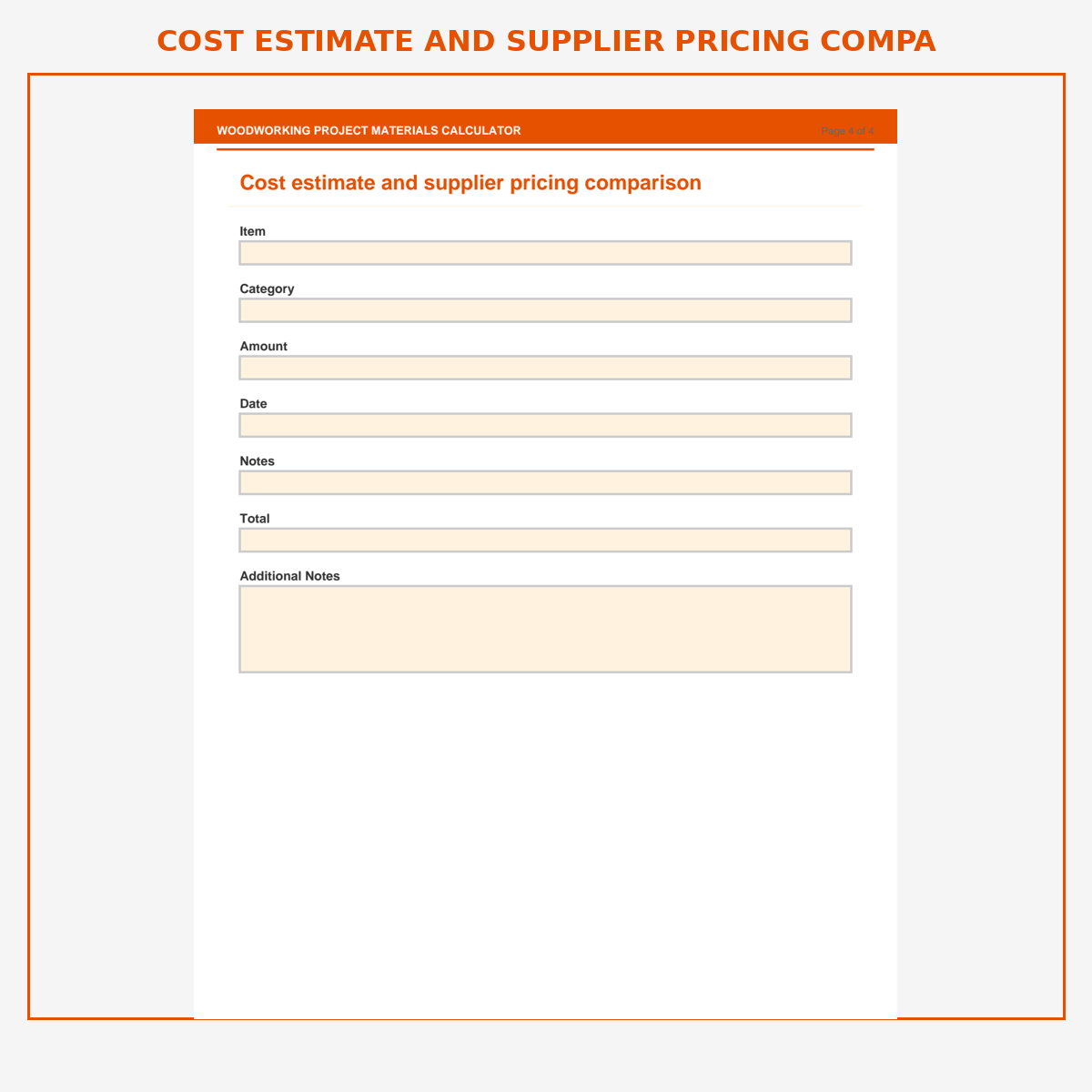Click the "Page 4 of 4" indicator
The height and width of the screenshot is (1092, 1092).
847,130
